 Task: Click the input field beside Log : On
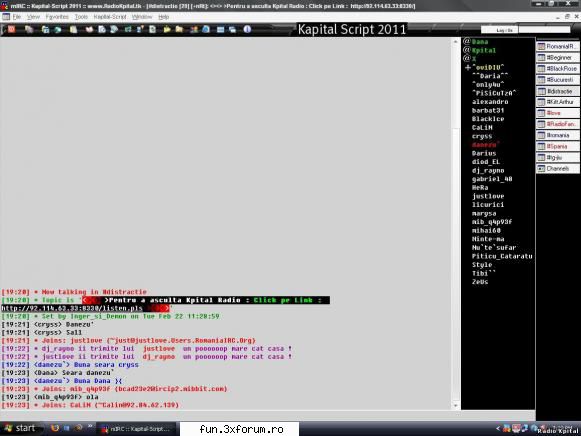(x=544, y=30)
